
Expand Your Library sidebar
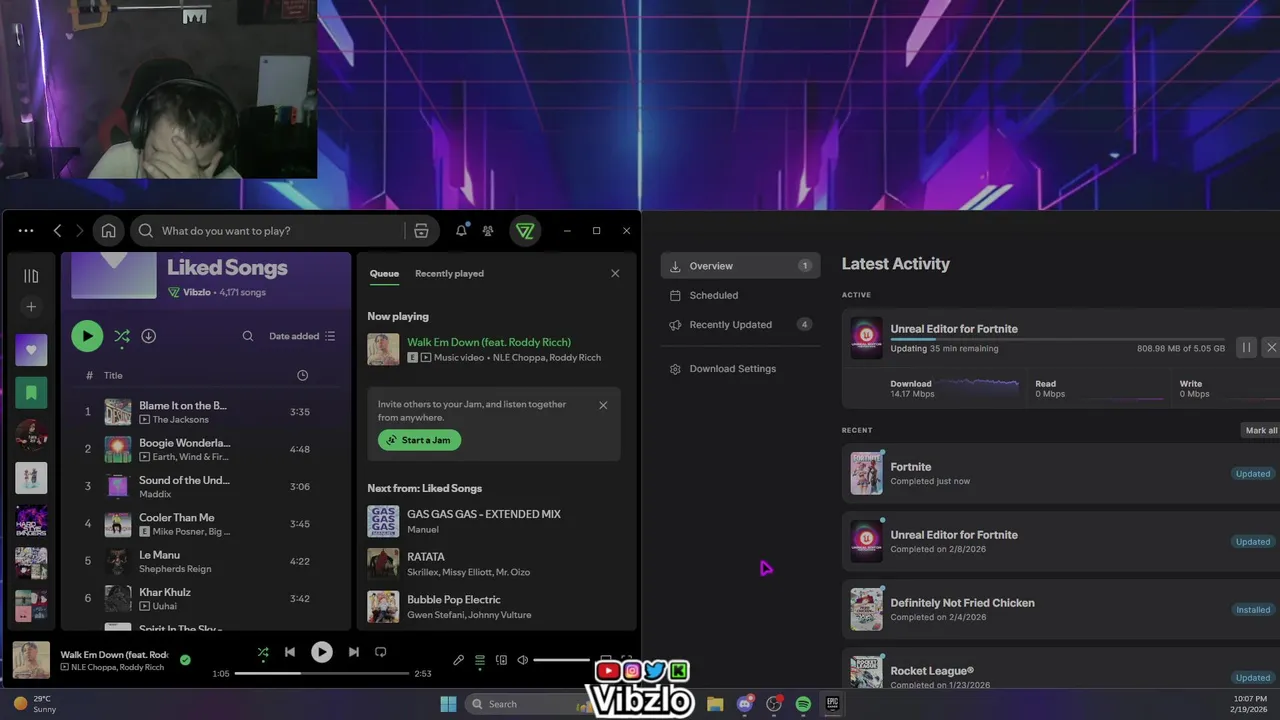[31, 276]
